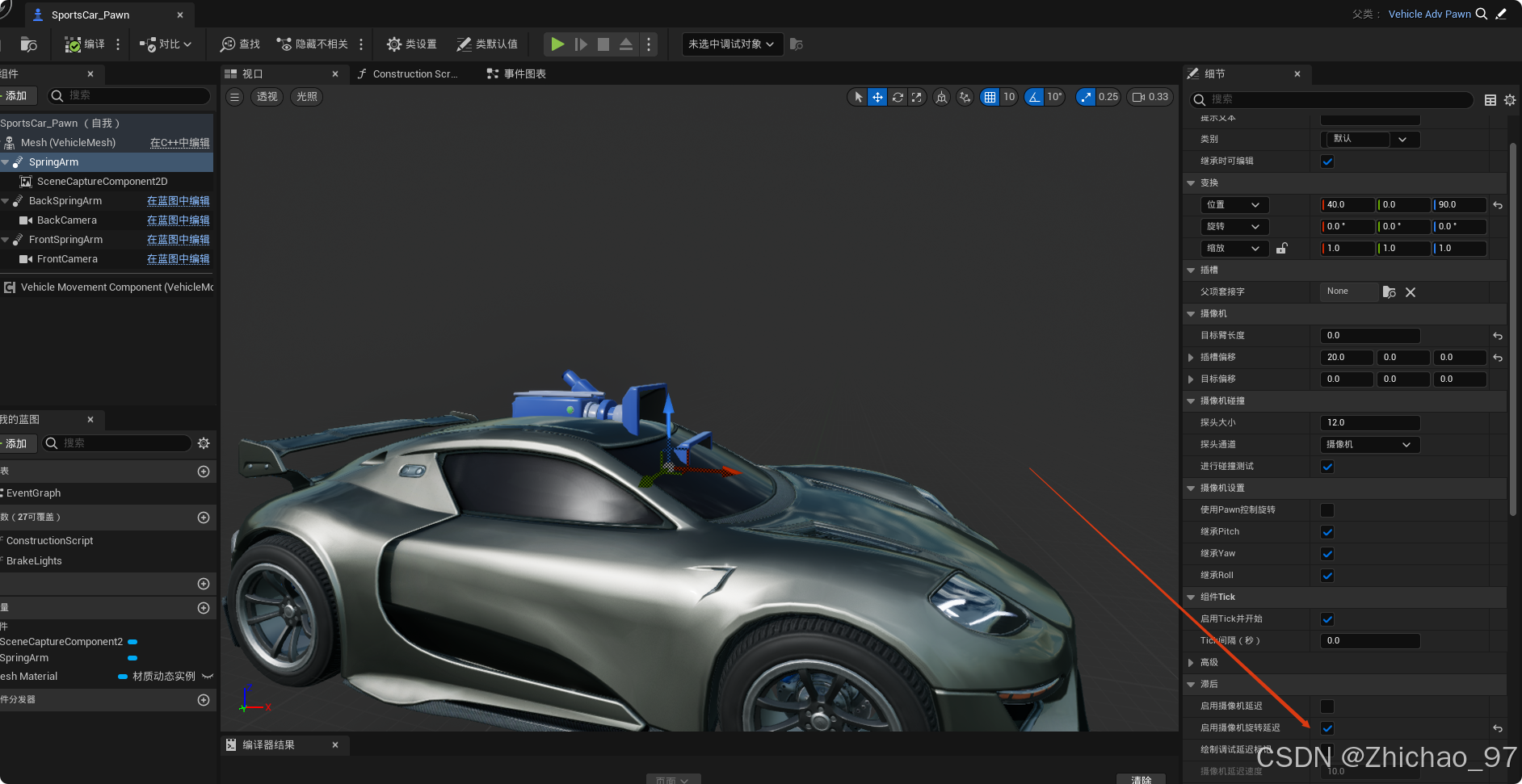Start the Play simulation

click(557, 44)
